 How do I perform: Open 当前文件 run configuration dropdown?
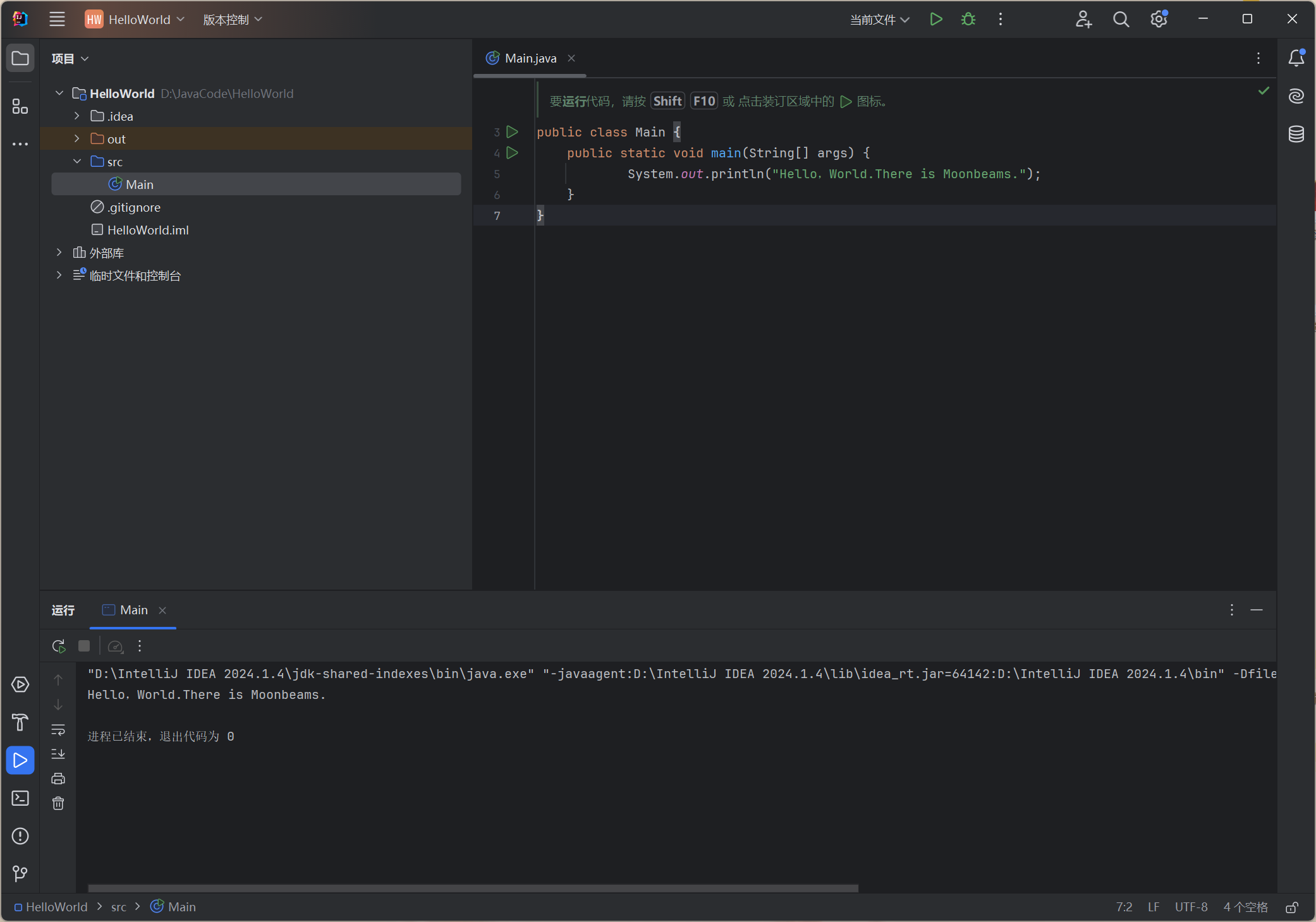879,20
